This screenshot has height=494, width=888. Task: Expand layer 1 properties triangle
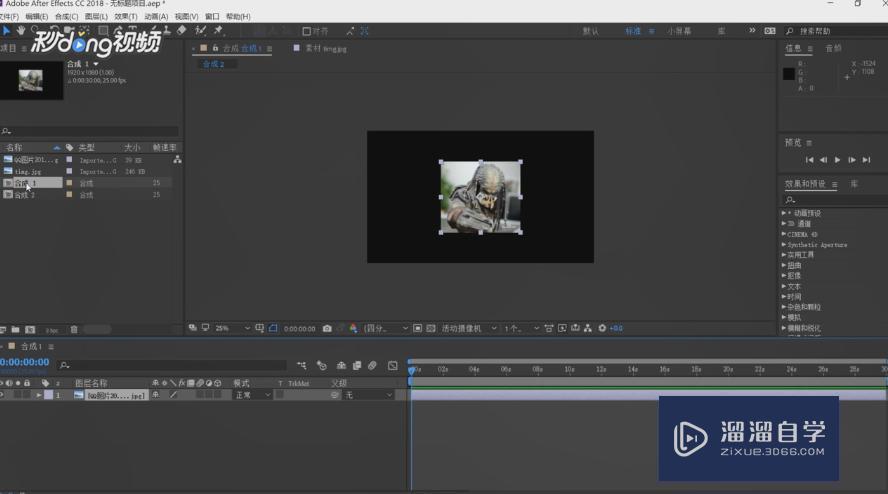[x=38, y=395]
